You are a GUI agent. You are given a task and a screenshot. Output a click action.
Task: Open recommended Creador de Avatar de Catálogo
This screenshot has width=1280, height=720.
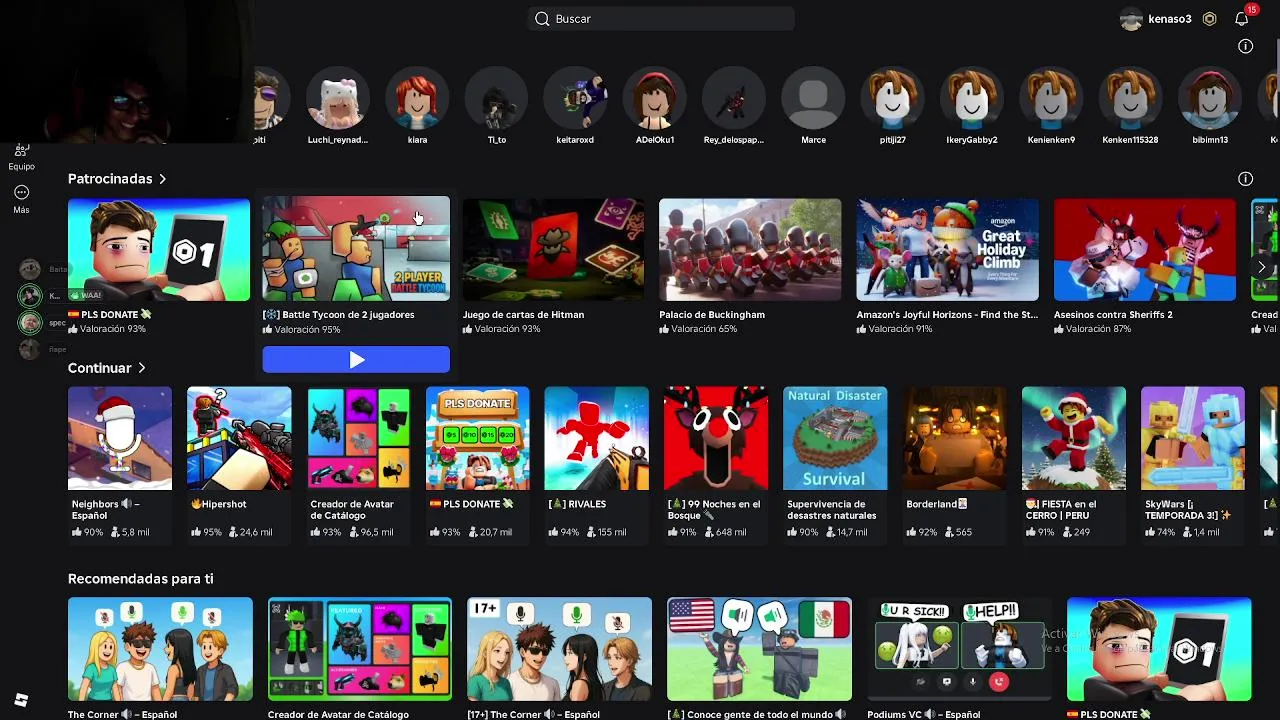360,649
